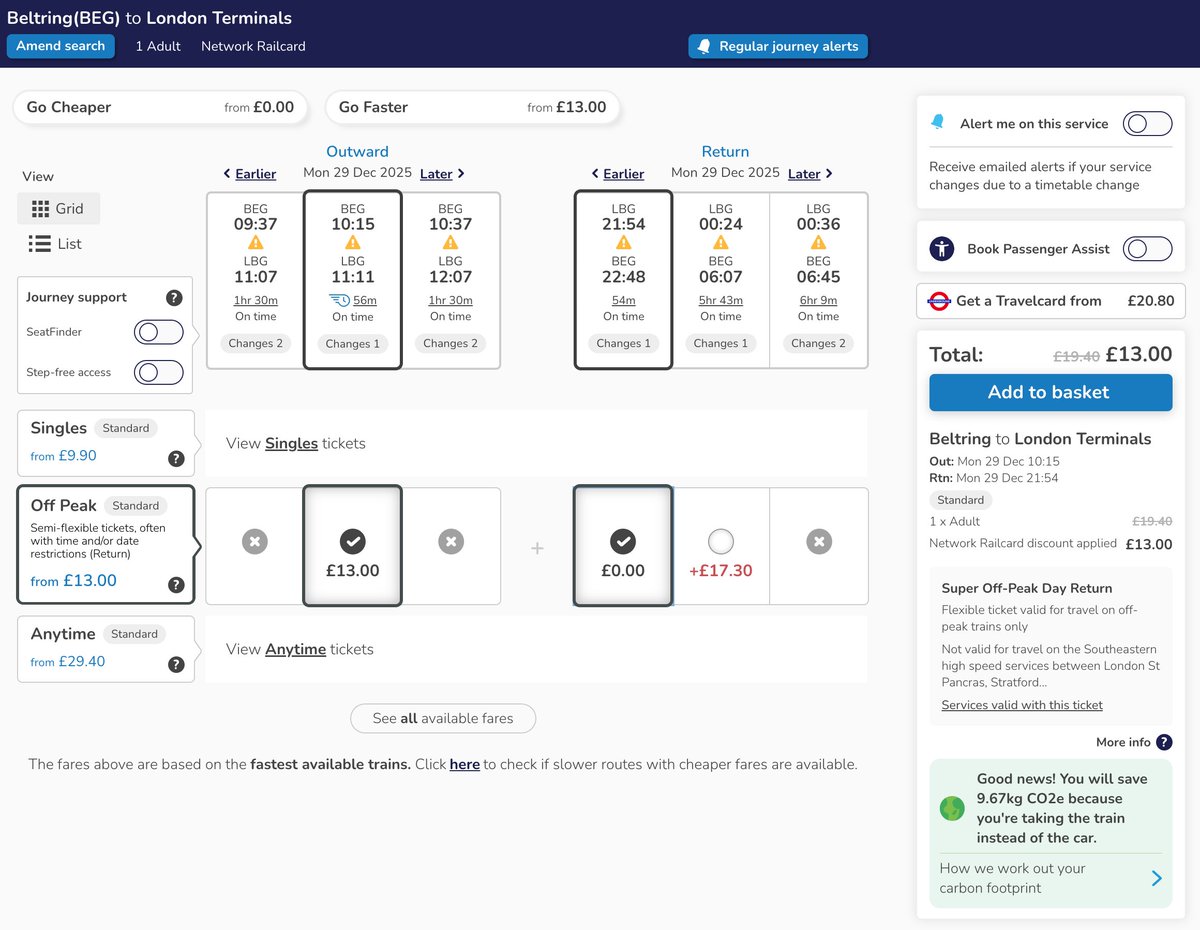The width and height of the screenshot is (1200, 930).
Task: Click 5hr 43m duration on 00:24 return
Action: [721, 301]
